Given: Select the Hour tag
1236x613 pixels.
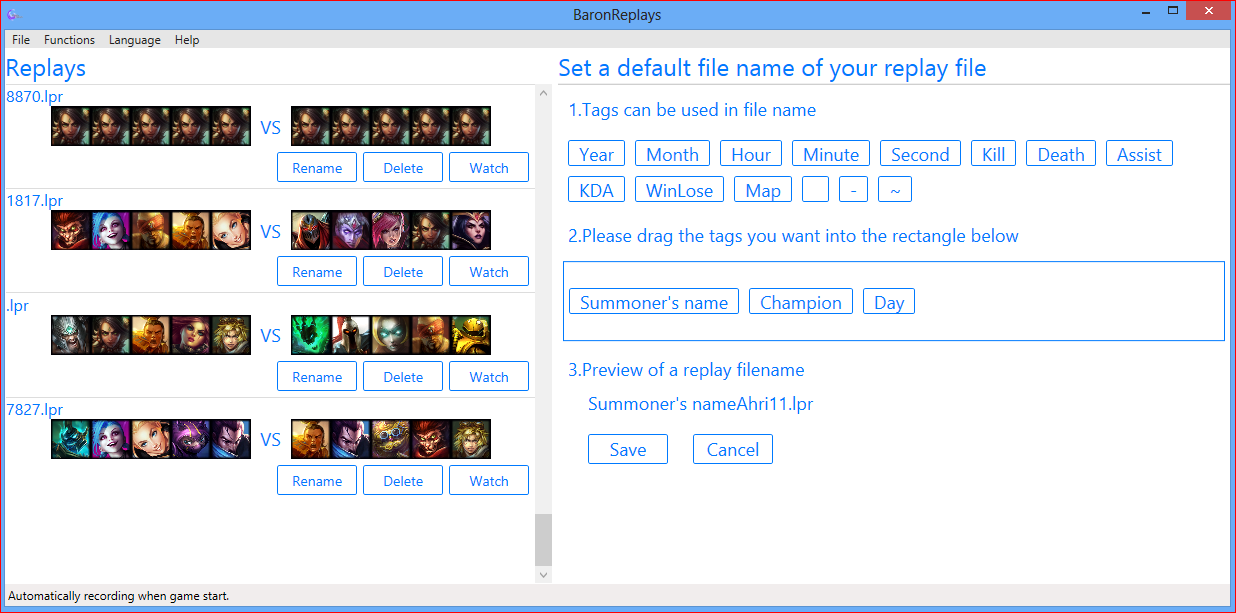Looking at the screenshot, I should coord(751,154).
